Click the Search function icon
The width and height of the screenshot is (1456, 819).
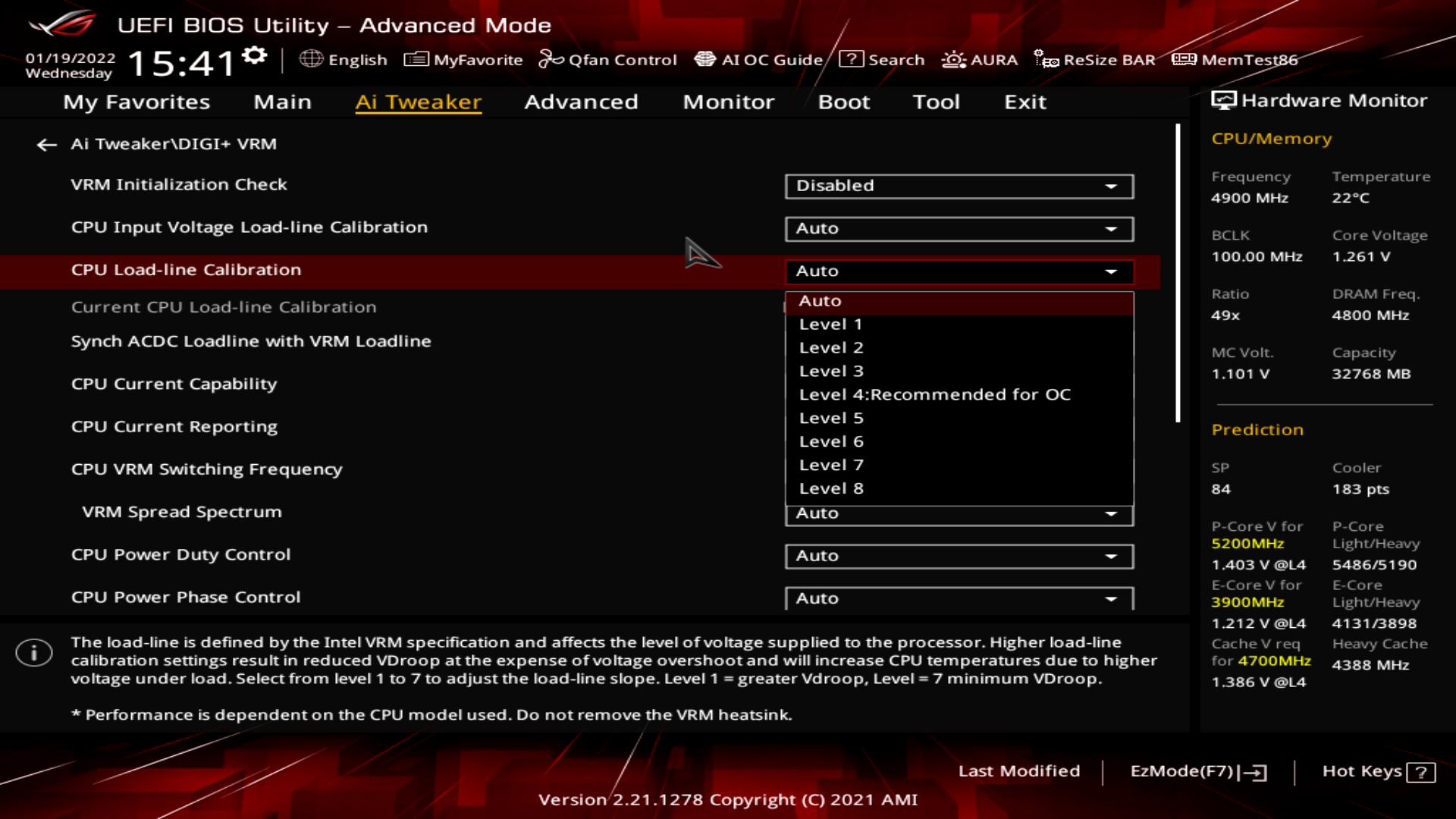(x=849, y=59)
